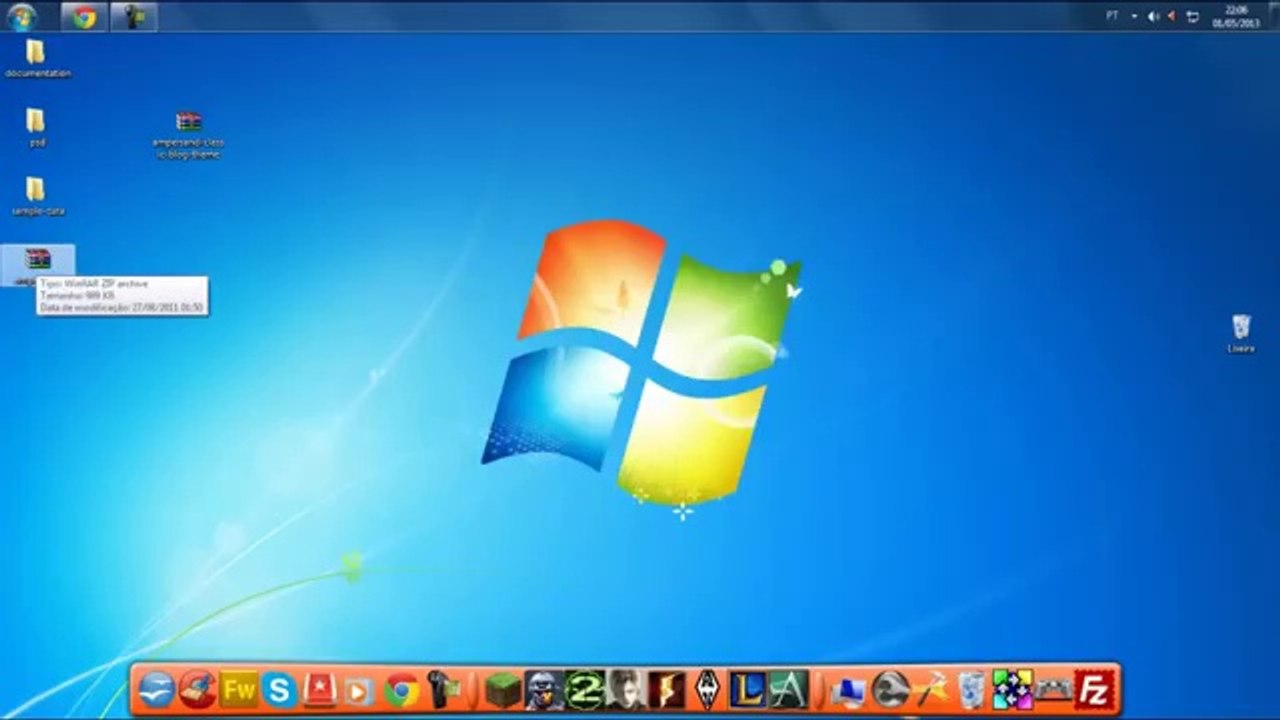The image size is (1280, 720).
Task: Open the colorful arrows dock icon
Action: [x=1013, y=689]
